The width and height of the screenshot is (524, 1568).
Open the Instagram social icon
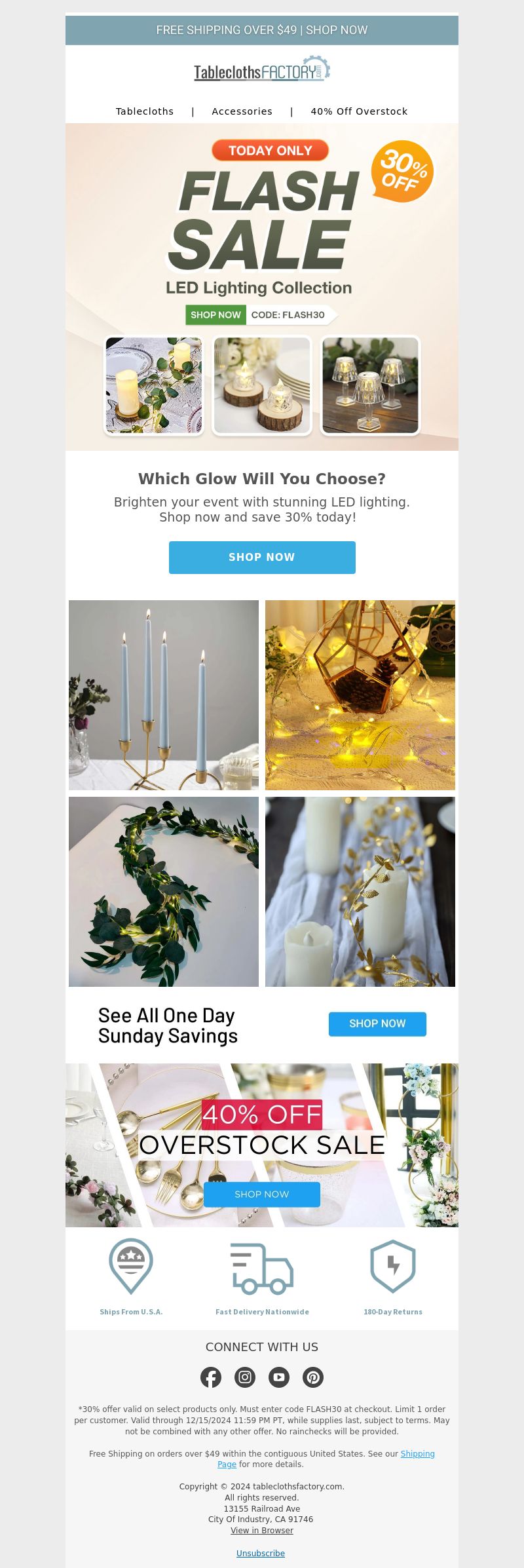pos(245,1377)
